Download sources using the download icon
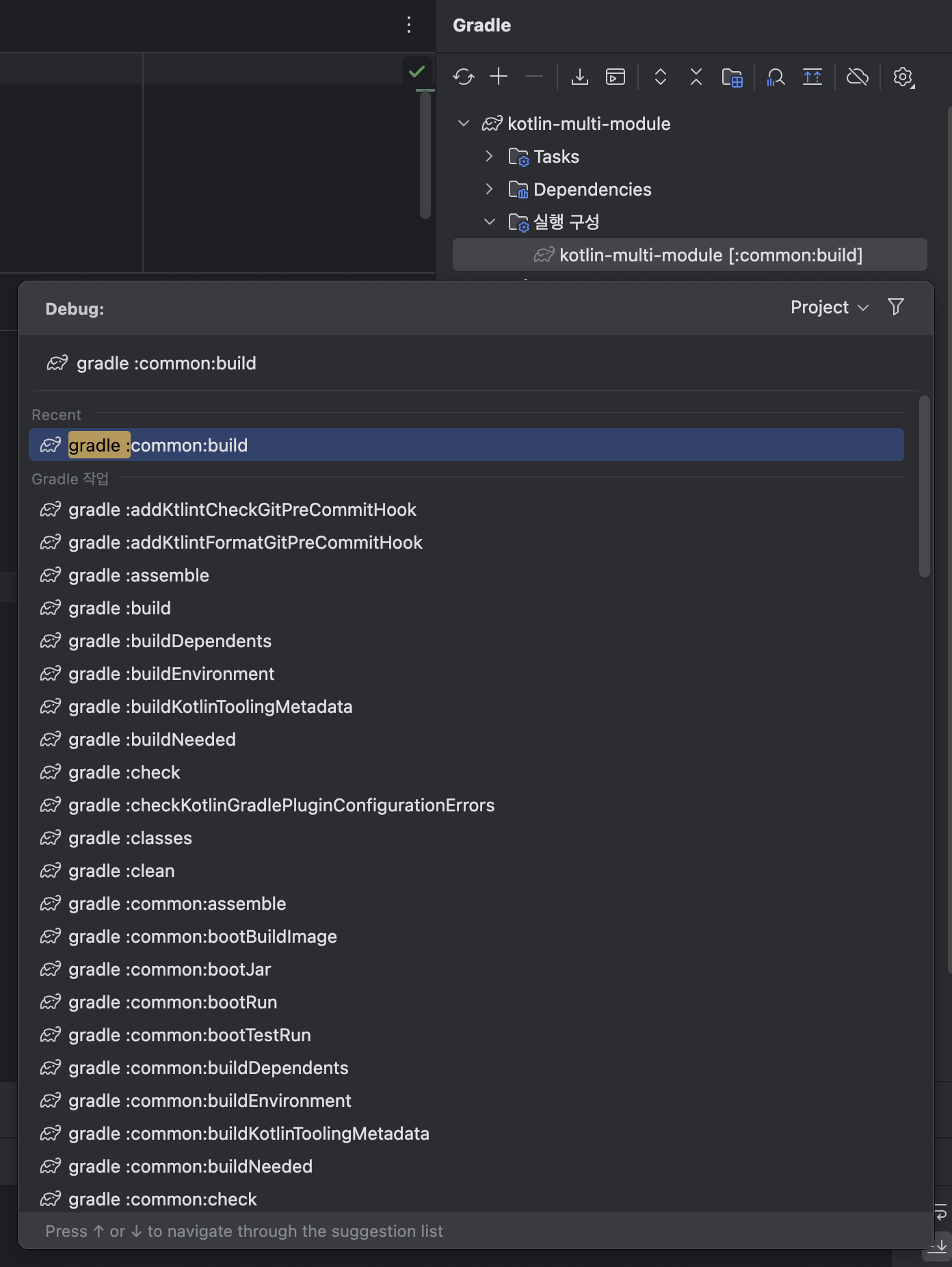The image size is (952, 1267). (580, 77)
